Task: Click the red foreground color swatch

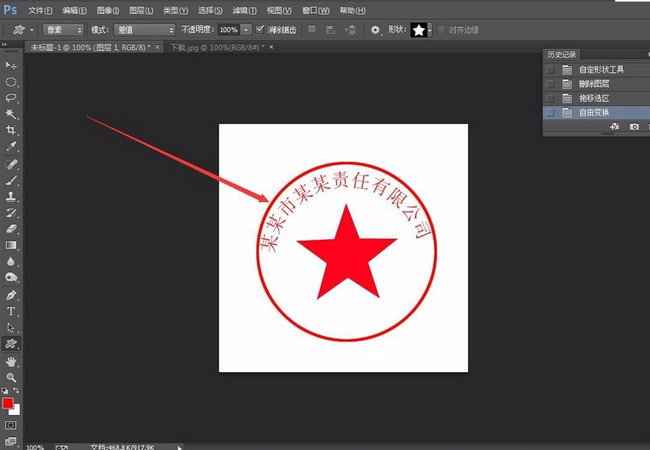Action: pyautogui.click(x=8, y=403)
